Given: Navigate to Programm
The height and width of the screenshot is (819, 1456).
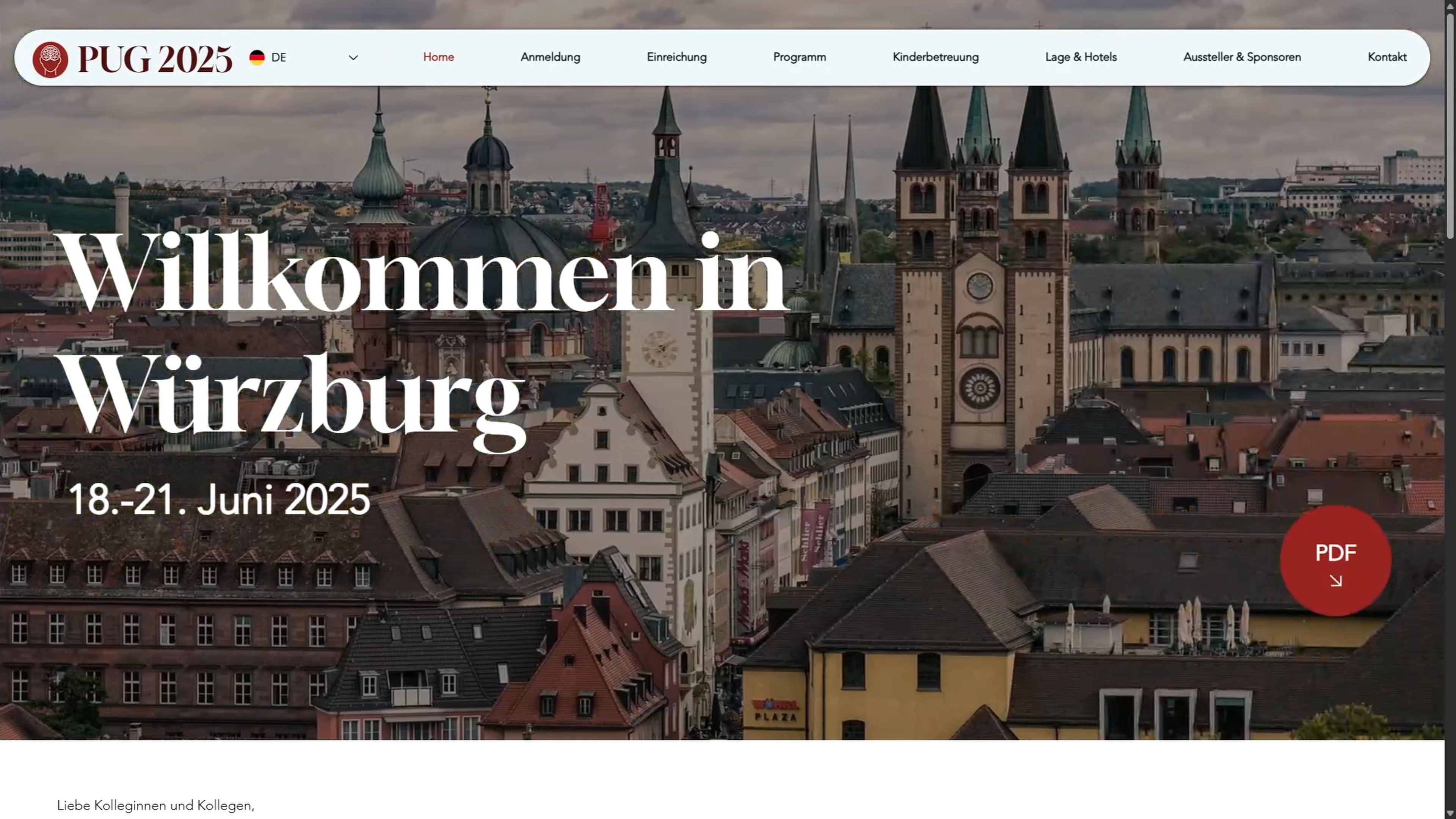Looking at the screenshot, I should (799, 57).
